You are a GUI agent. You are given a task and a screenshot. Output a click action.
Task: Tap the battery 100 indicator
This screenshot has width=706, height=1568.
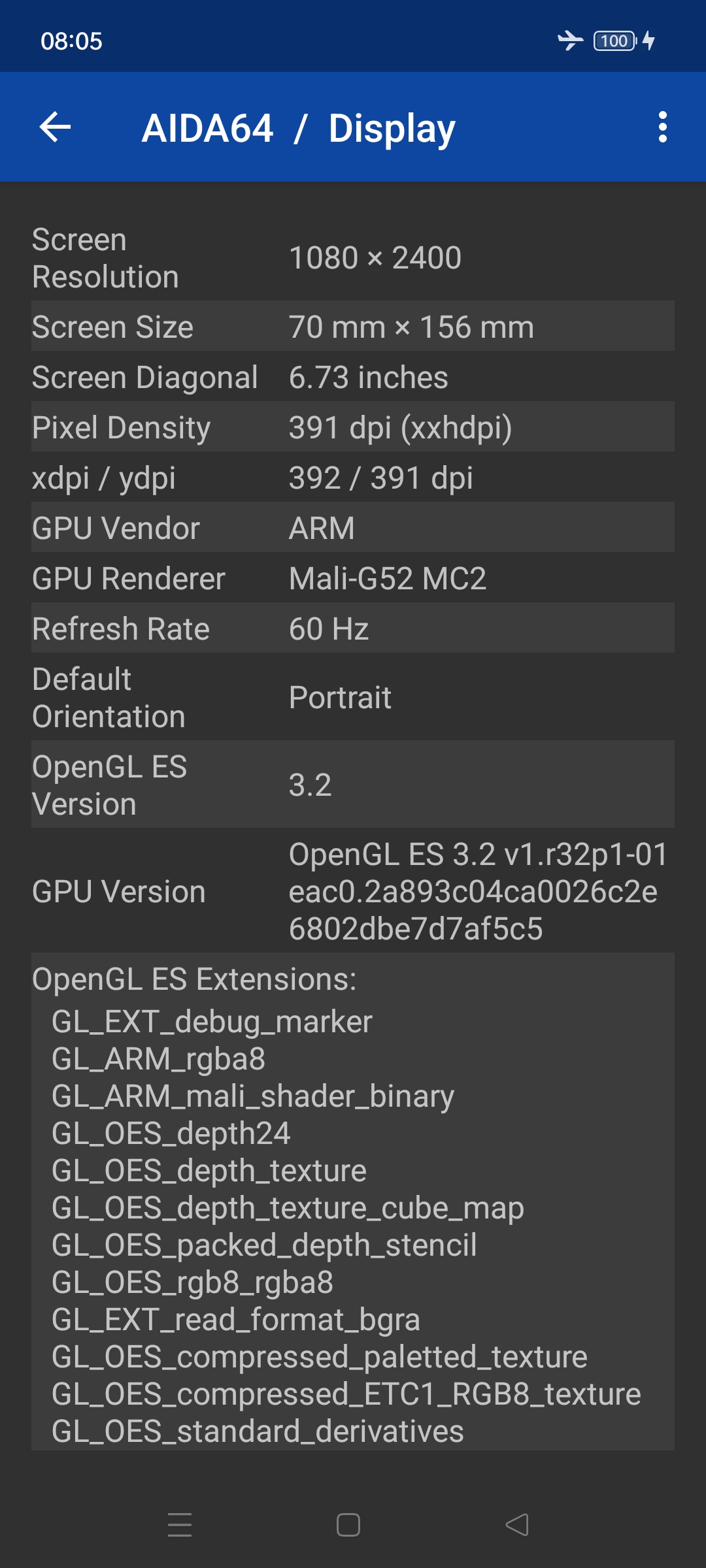614,41
